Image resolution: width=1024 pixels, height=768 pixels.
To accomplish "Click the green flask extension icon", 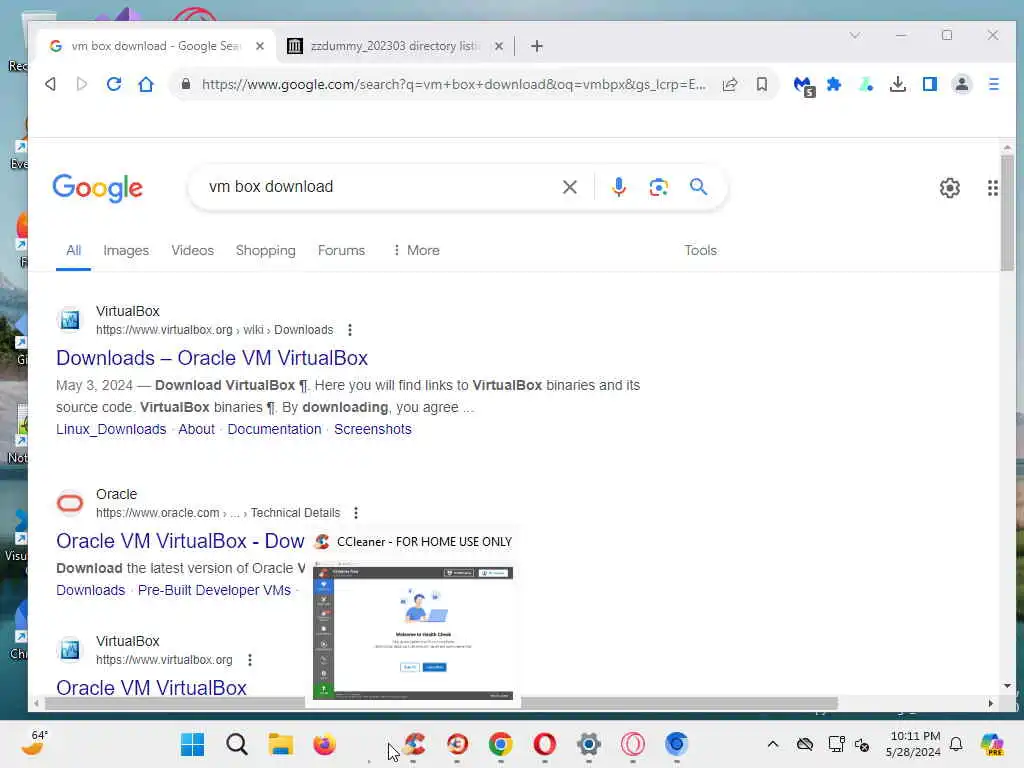I will [x=866, y=84].
